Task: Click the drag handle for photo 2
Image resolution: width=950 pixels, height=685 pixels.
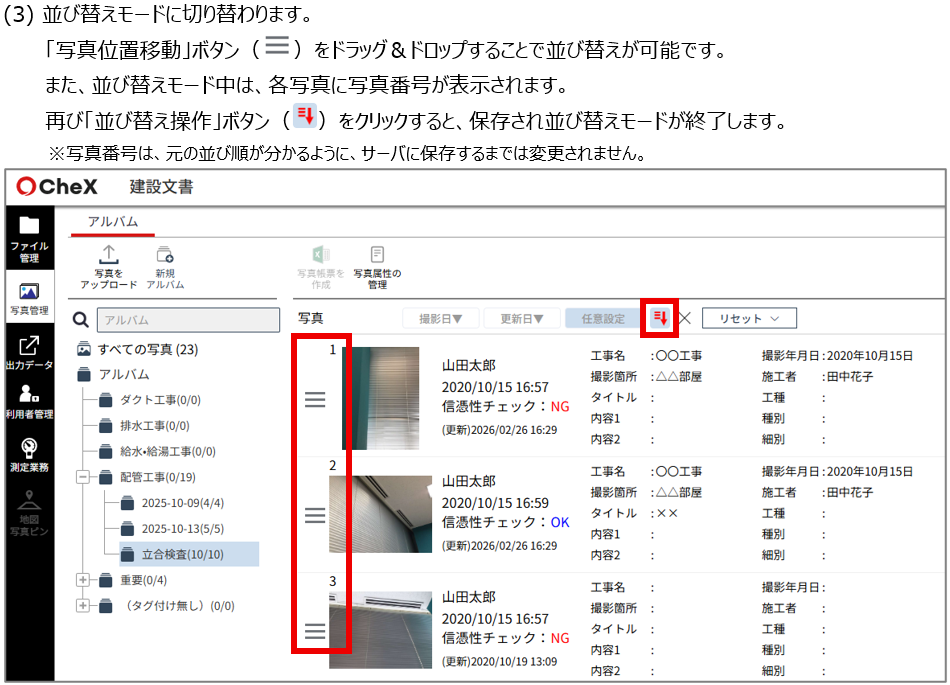Action: pyautogui.click(x=315, y=515)
